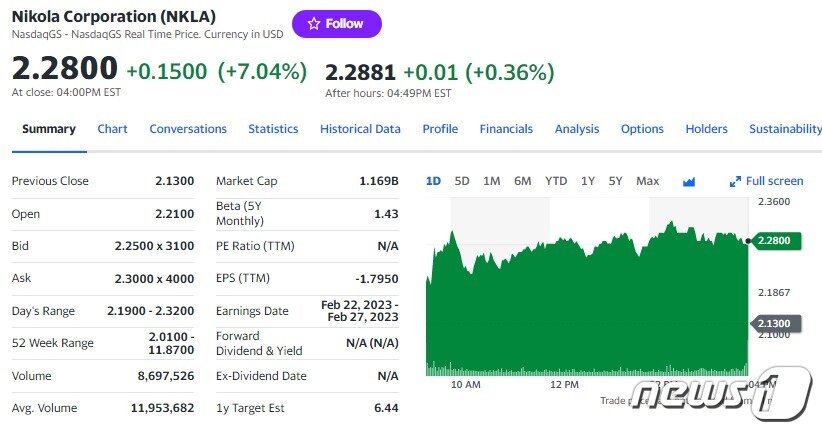Go to the Statistics tab

pyautogui.click(x=273, y=129)
